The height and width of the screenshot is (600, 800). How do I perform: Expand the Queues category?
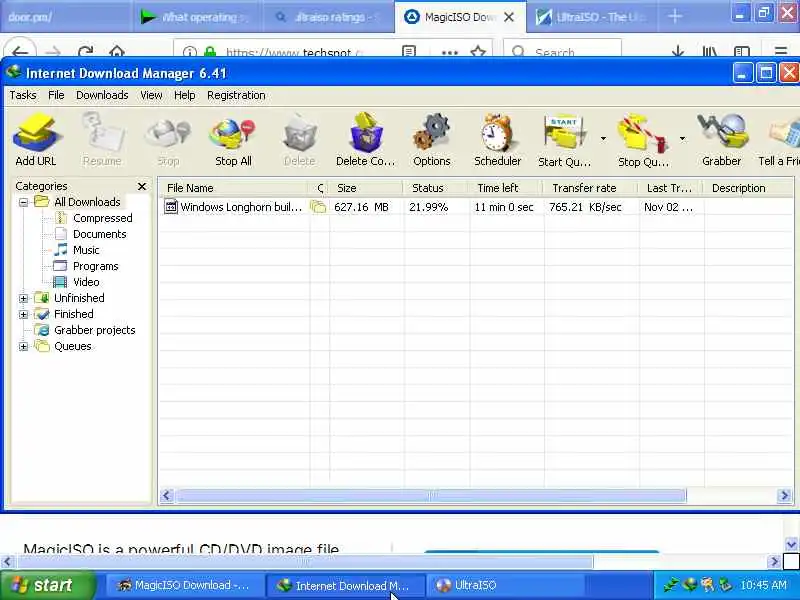point(23,346)
